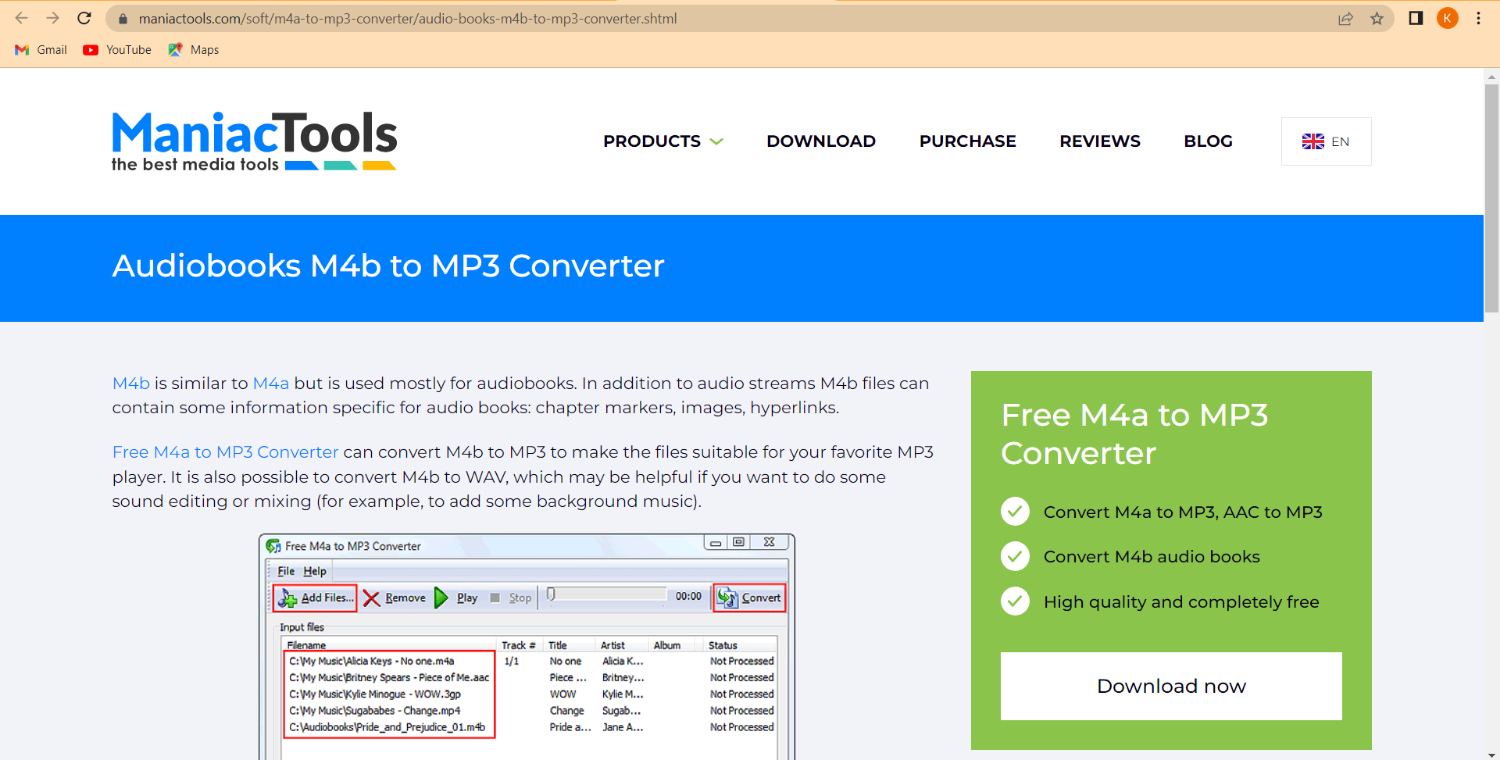Open Chrome three-dot menu
Viewport: 1500px width, 760px height.
[x=1478, y=18]
